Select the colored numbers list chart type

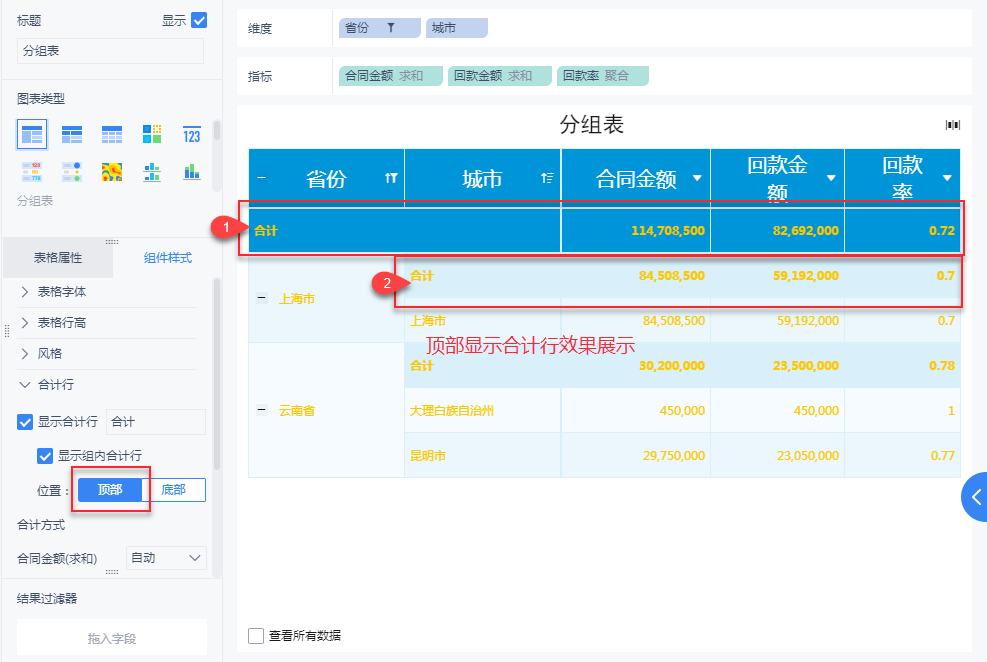[31, 172]
